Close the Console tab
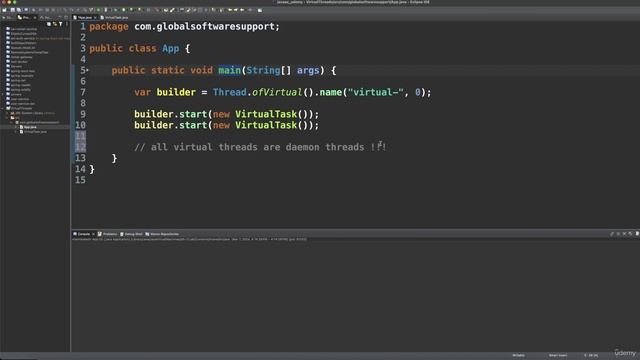The height and width of the screenshot is (360, 640). [93, 234]
